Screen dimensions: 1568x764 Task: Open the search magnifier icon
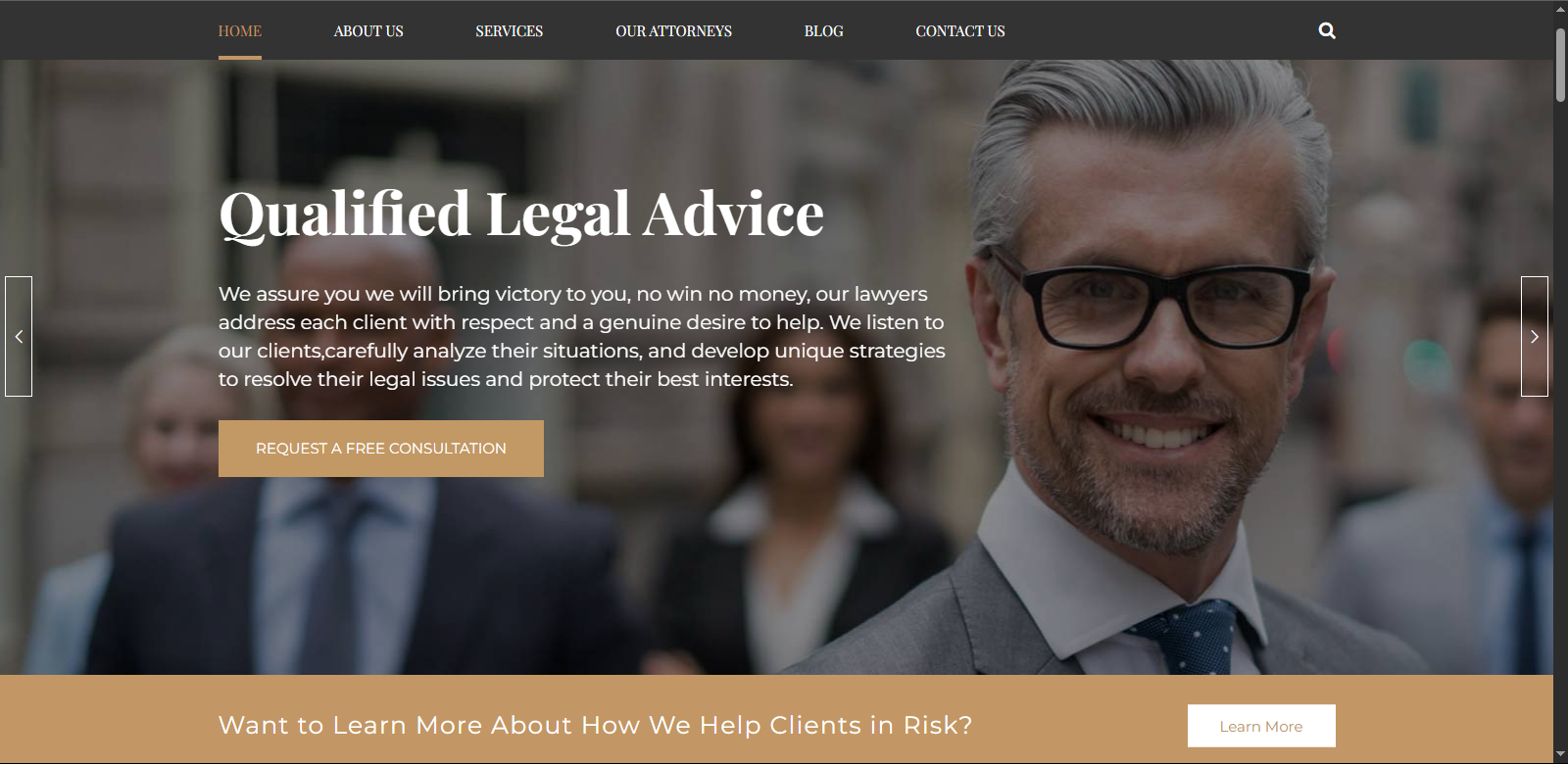click(x=1327, y=30)
